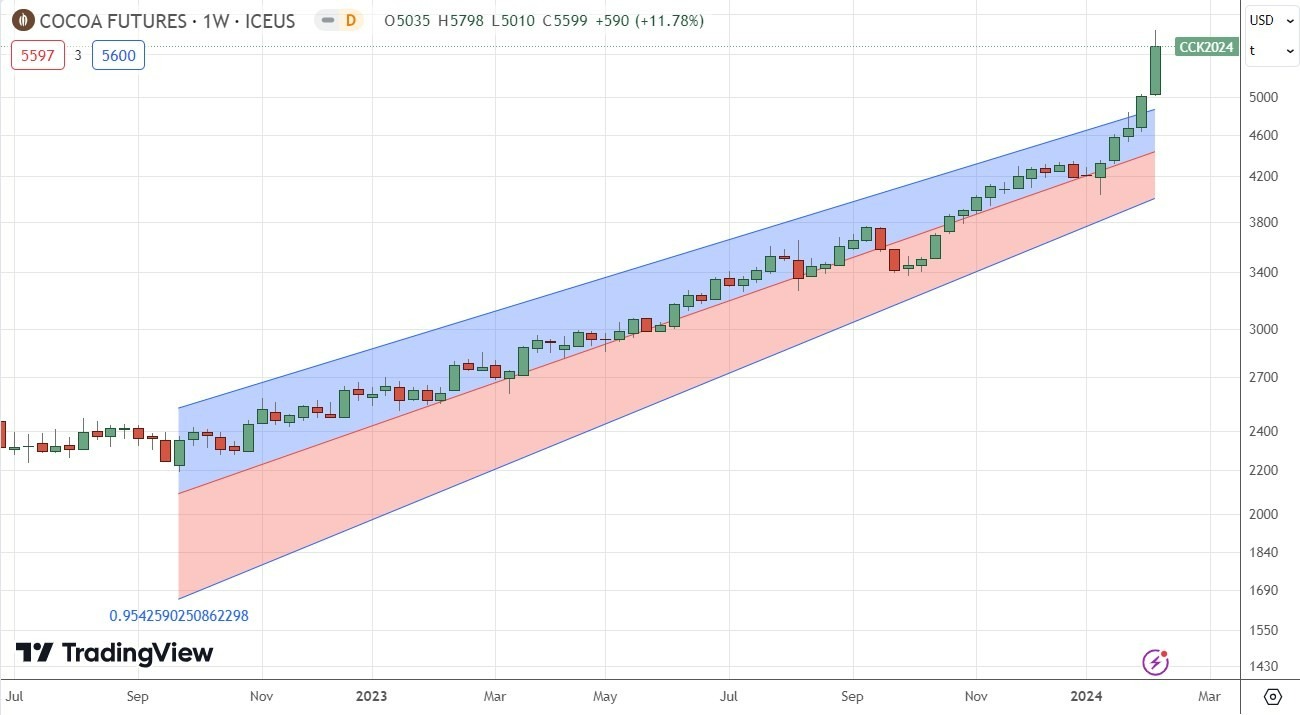Click the purple lightning icon with red dot
Viewport: 1300px width, 715px height.
pyautogui.click(x=1156, y=662)
